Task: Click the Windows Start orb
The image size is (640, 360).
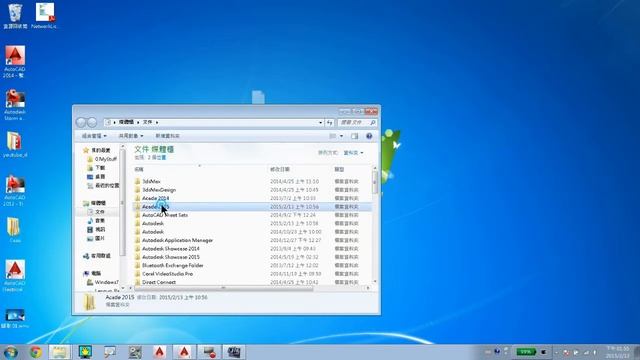Action: click(11, 352)
